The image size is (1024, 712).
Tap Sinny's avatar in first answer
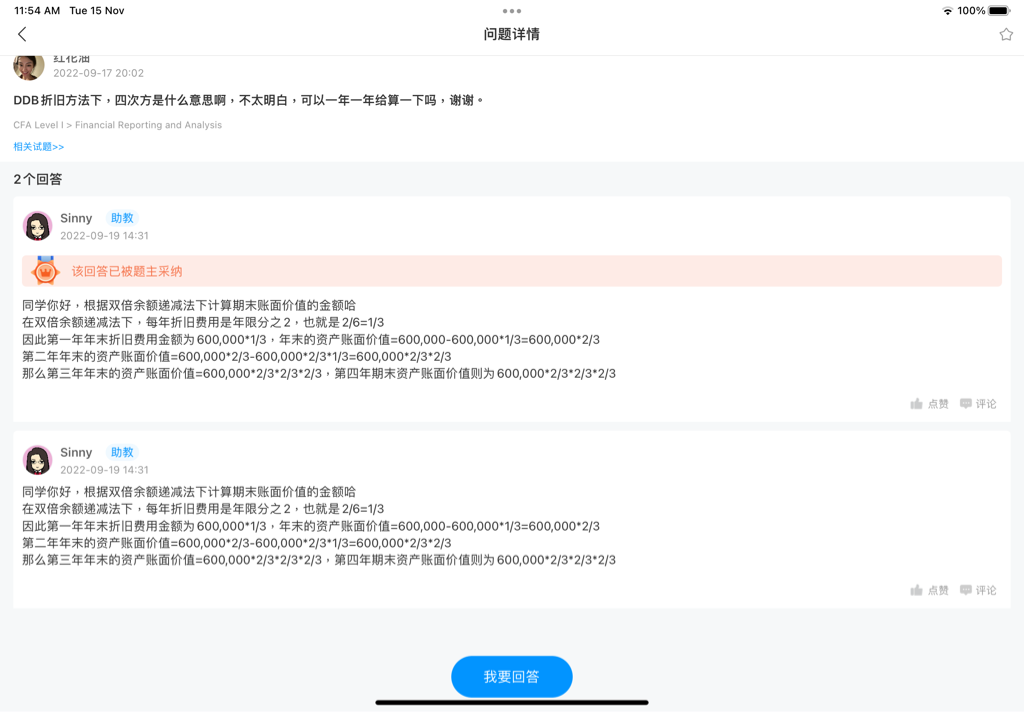point(38,226)
